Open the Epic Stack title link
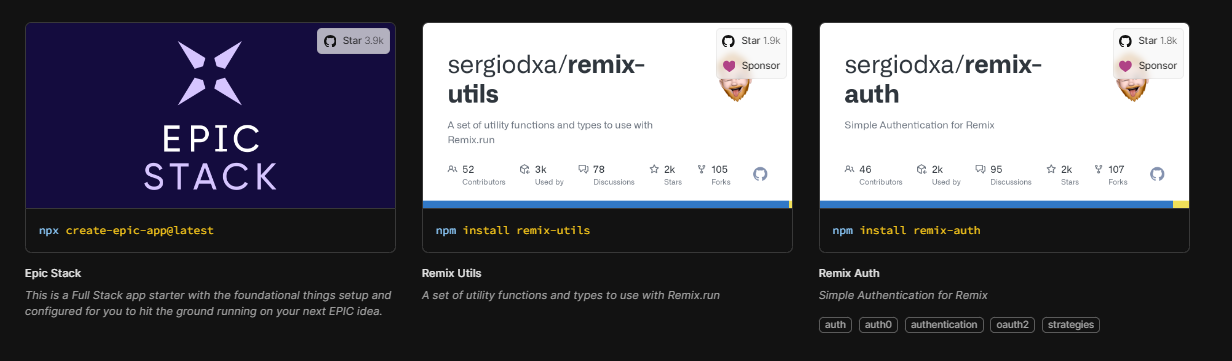1232x361 pixels. 53,273
